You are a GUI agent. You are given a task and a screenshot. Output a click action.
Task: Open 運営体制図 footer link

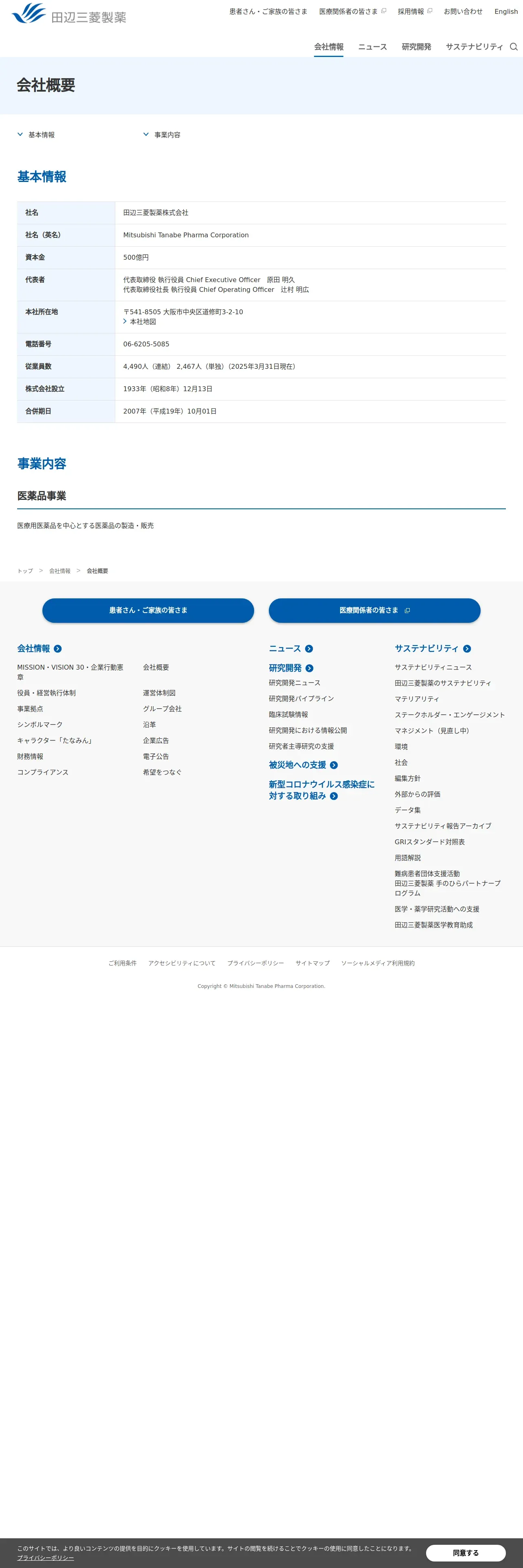[160, 693]
